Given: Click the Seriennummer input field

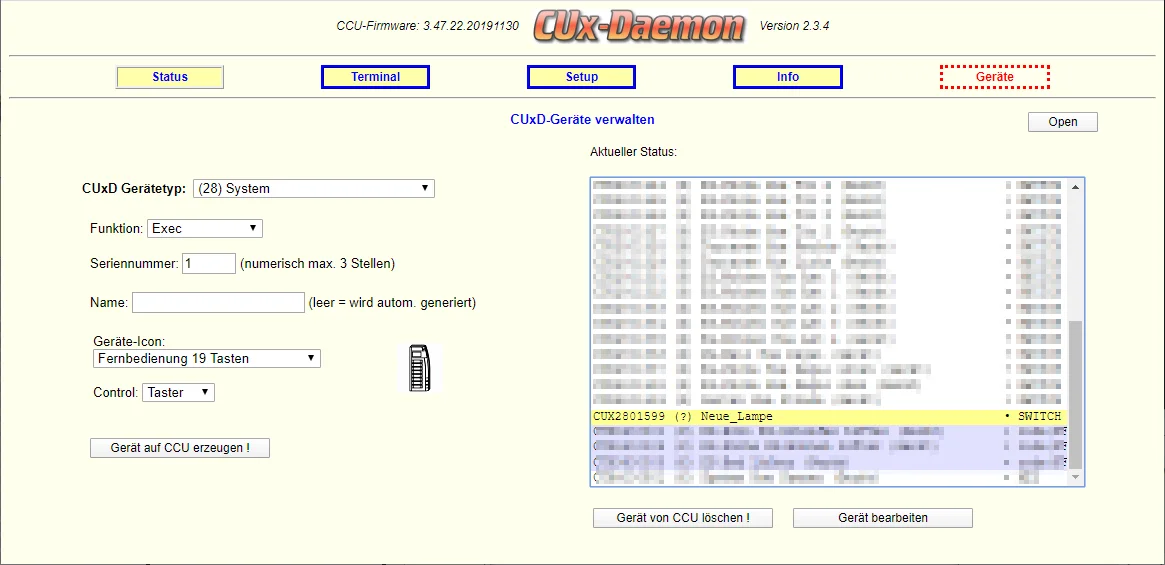Looking at the screenshot, I should (x=209, y=263).
